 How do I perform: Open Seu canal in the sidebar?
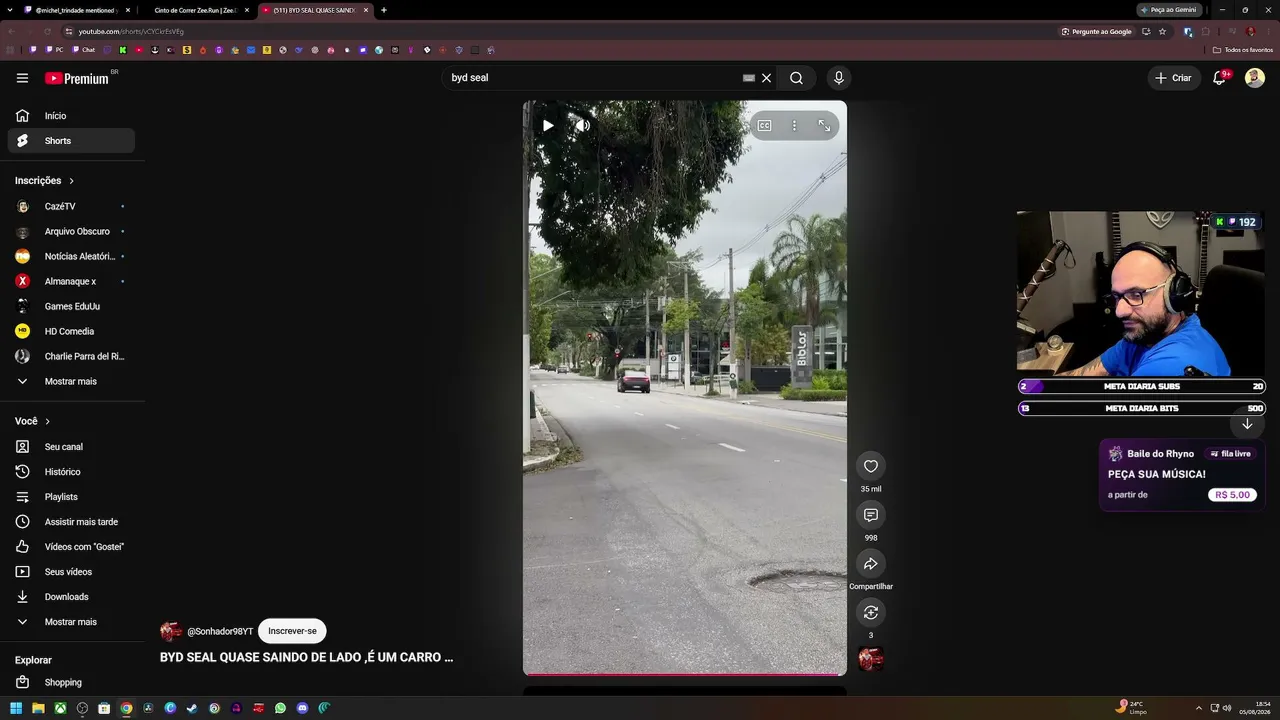coord(71,447)
